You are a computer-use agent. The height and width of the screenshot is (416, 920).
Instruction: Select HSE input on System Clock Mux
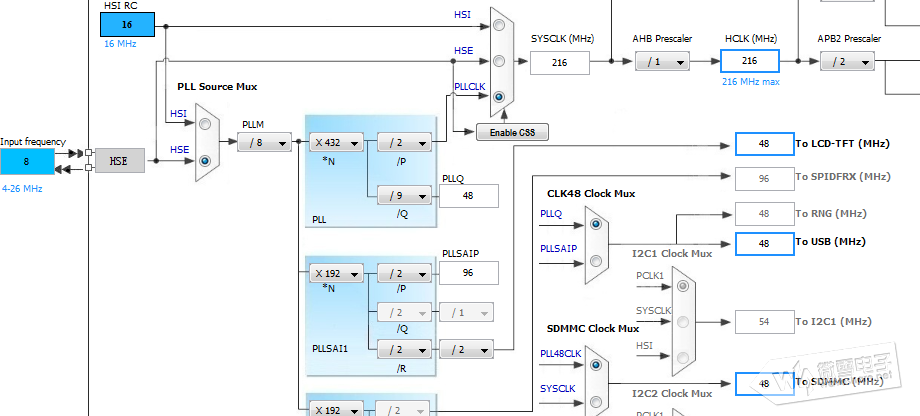point(498,59)
